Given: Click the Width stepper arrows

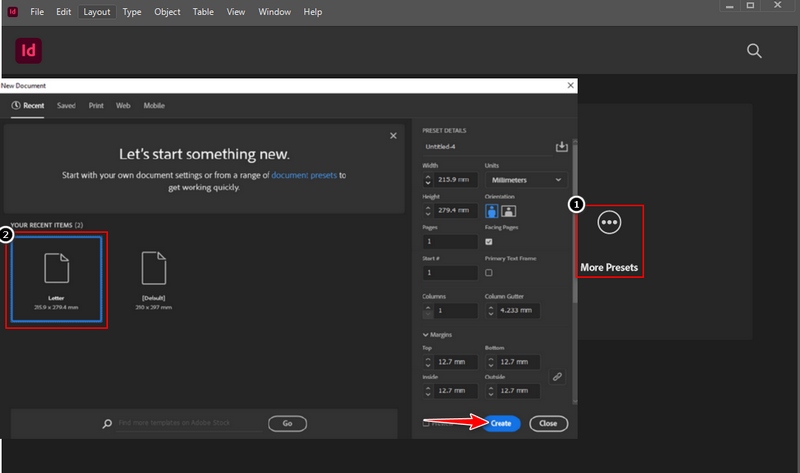Looking at the screenshot, I should (430, 181).
